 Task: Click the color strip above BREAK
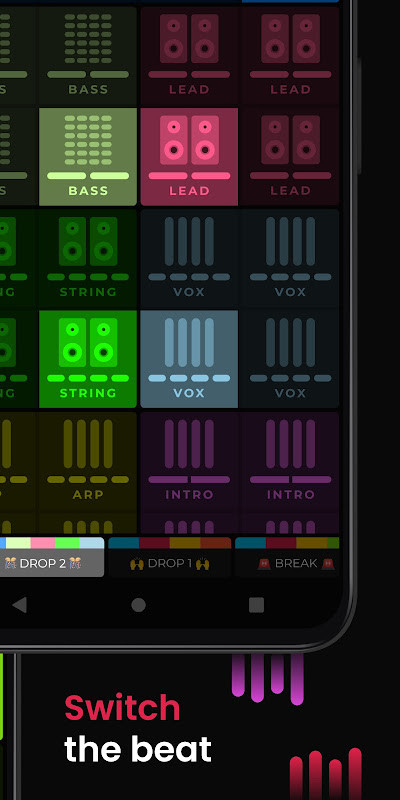coord(287,543)
